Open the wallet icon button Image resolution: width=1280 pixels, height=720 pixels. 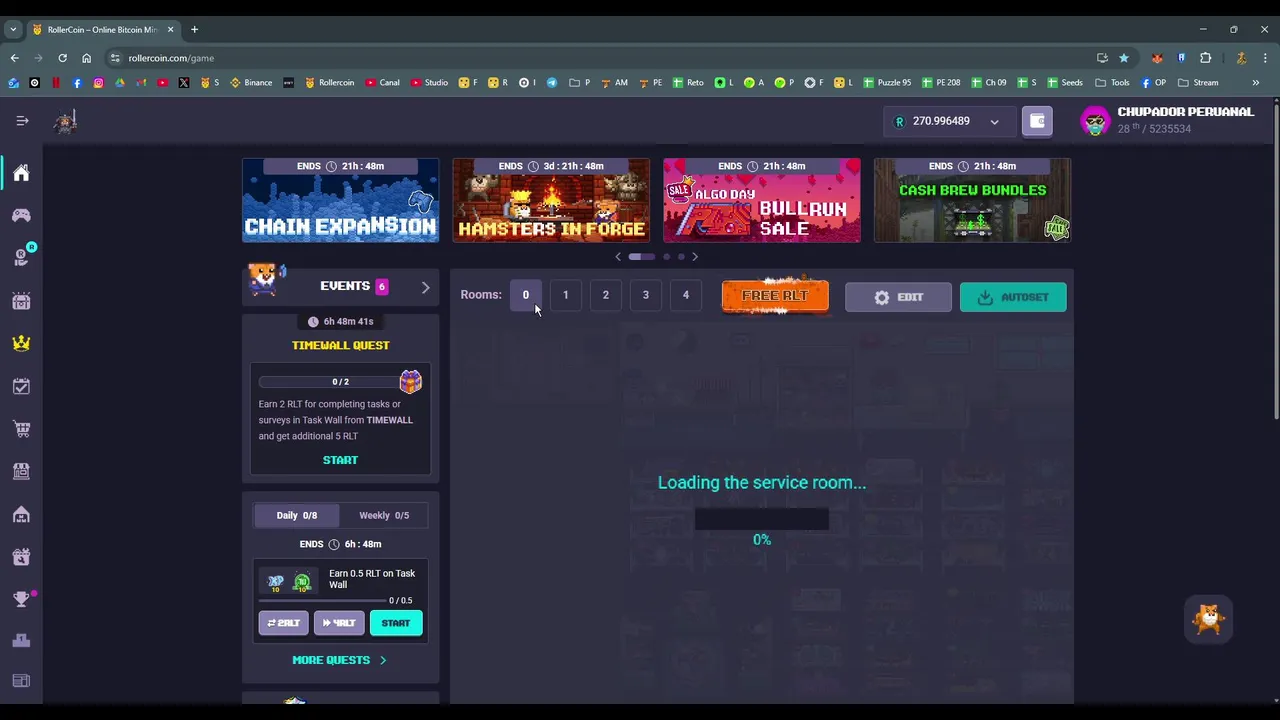[1037, 121]
